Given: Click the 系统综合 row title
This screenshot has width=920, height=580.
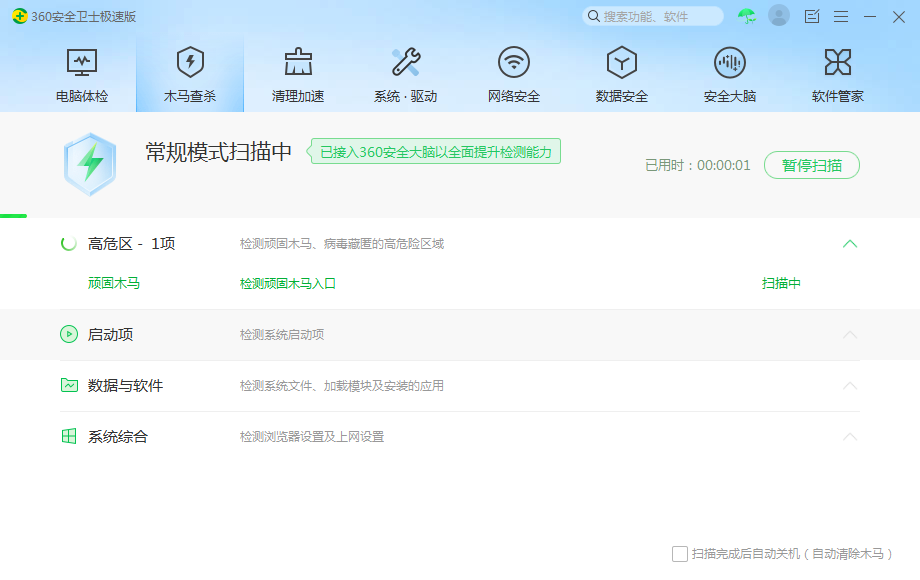Looking at the screenshot, I should [118, 436].
